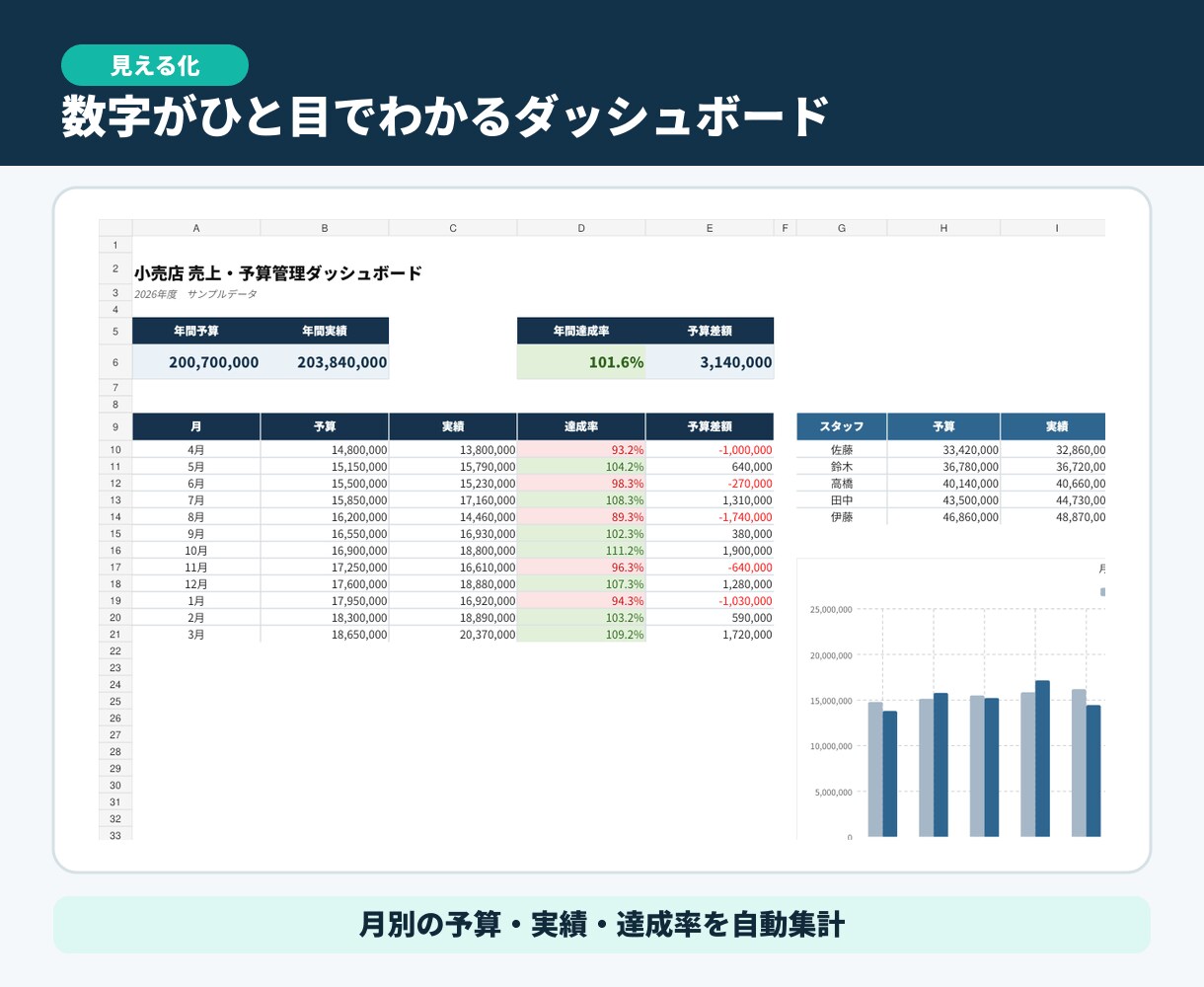This screenshot has width=1204, height=987.
Task: Select row 21 header number
Action: [x=115, y=635]
